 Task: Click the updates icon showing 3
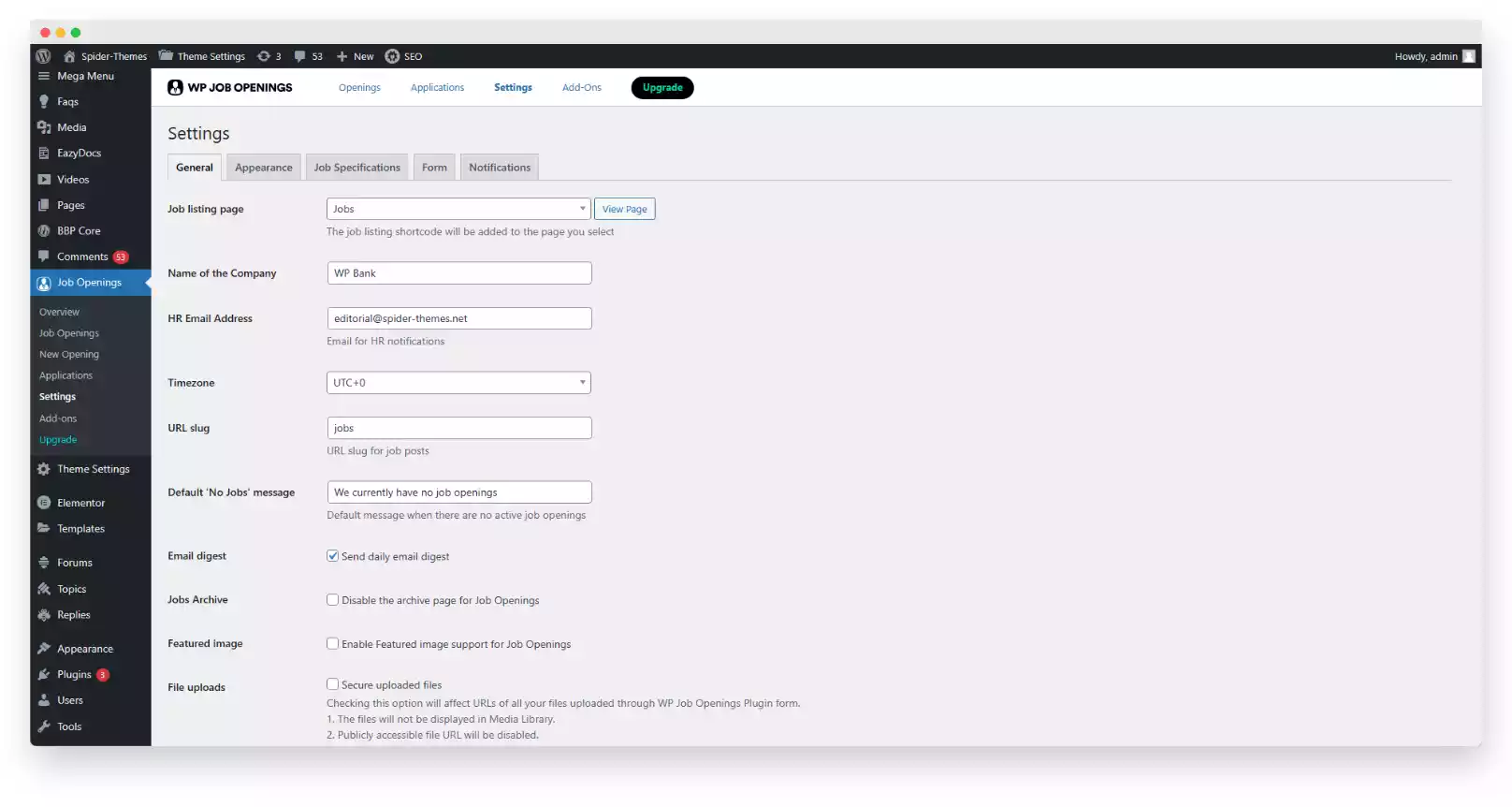(x=264, y=56)
